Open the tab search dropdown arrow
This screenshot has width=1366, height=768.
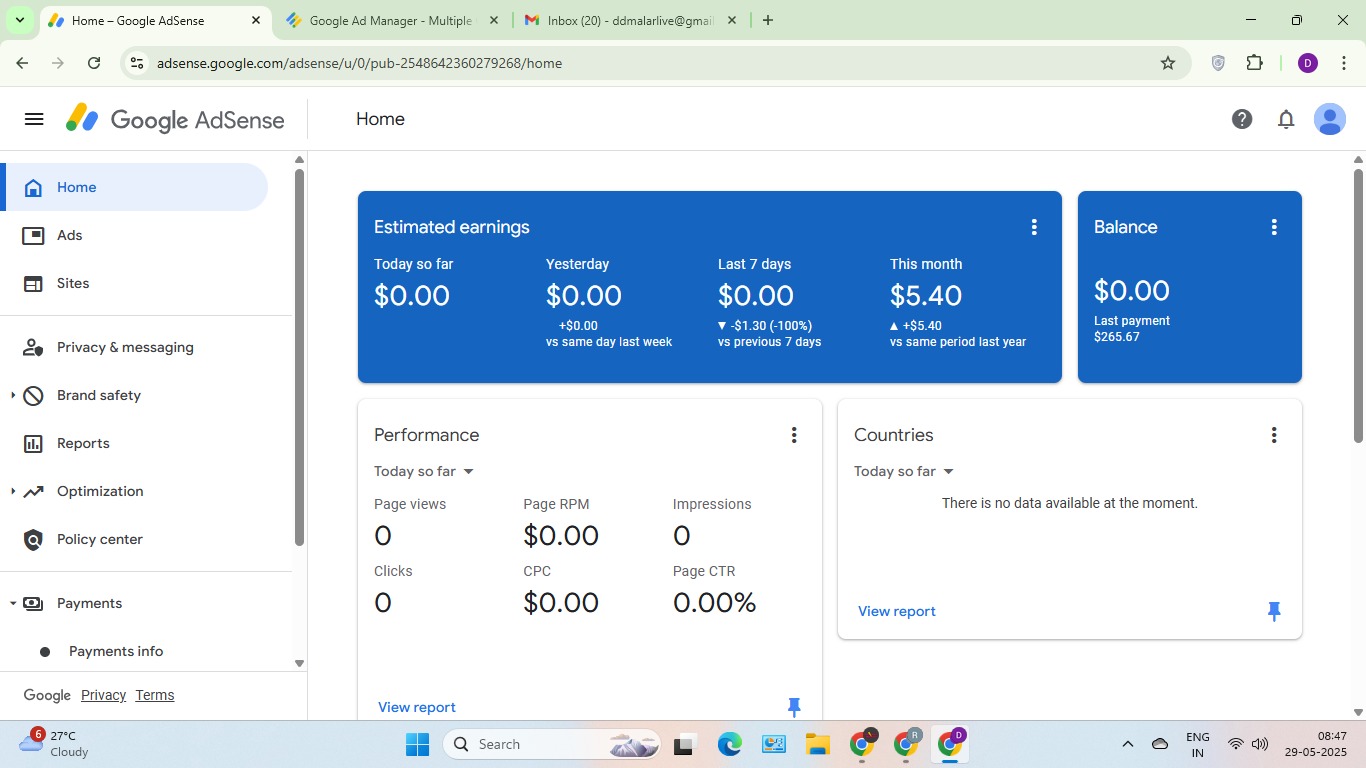(19, 20)
